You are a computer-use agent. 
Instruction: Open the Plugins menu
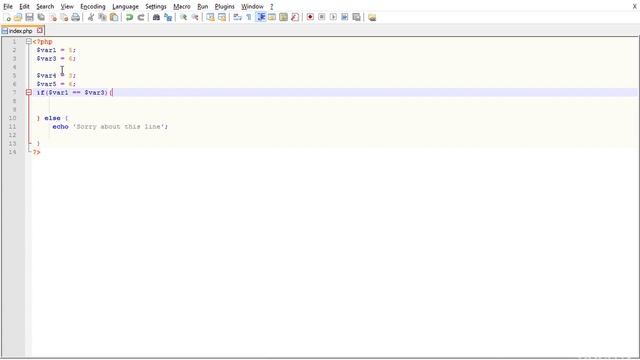coord(224,7)
